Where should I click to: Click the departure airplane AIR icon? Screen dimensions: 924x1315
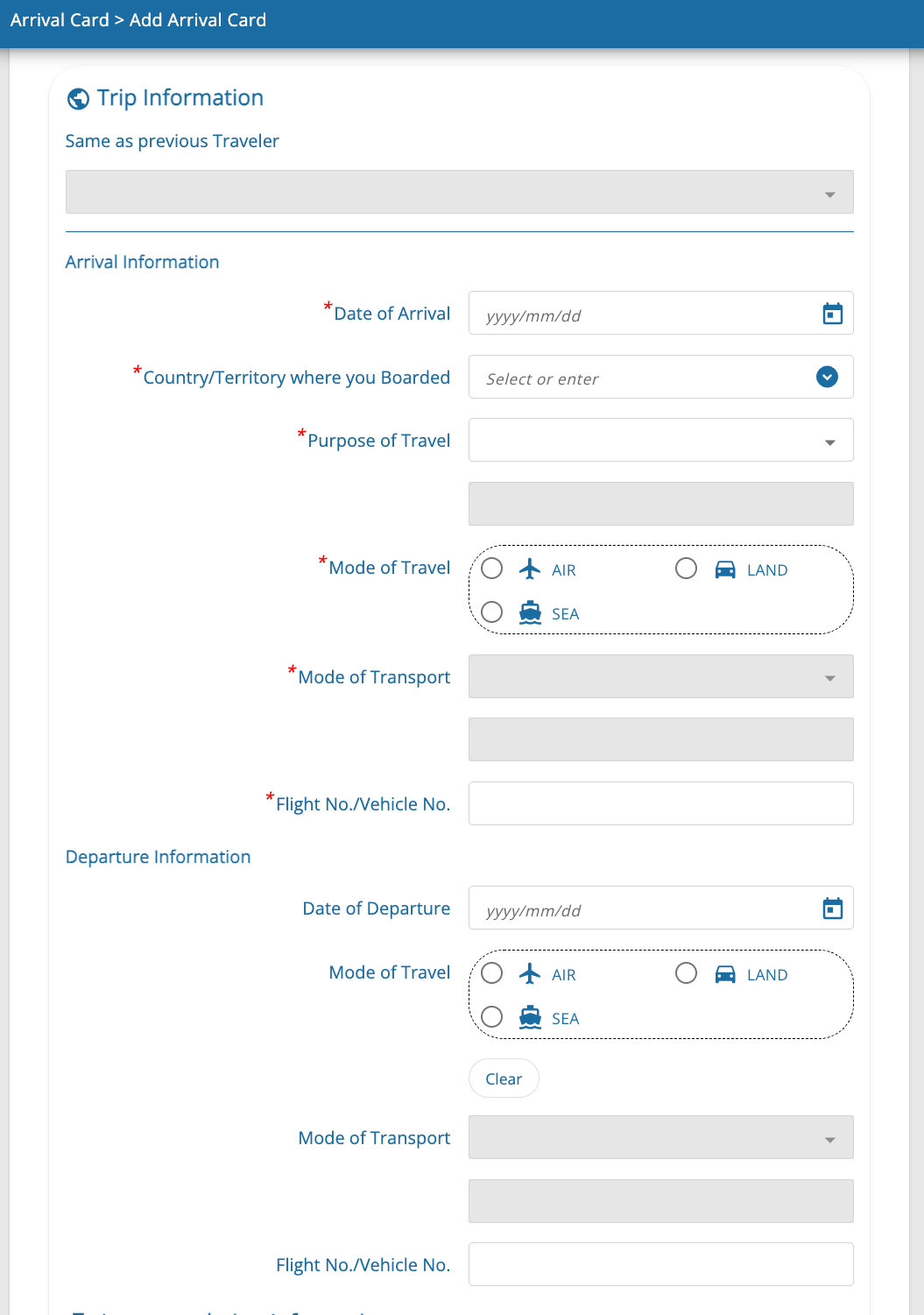point(530,973)
